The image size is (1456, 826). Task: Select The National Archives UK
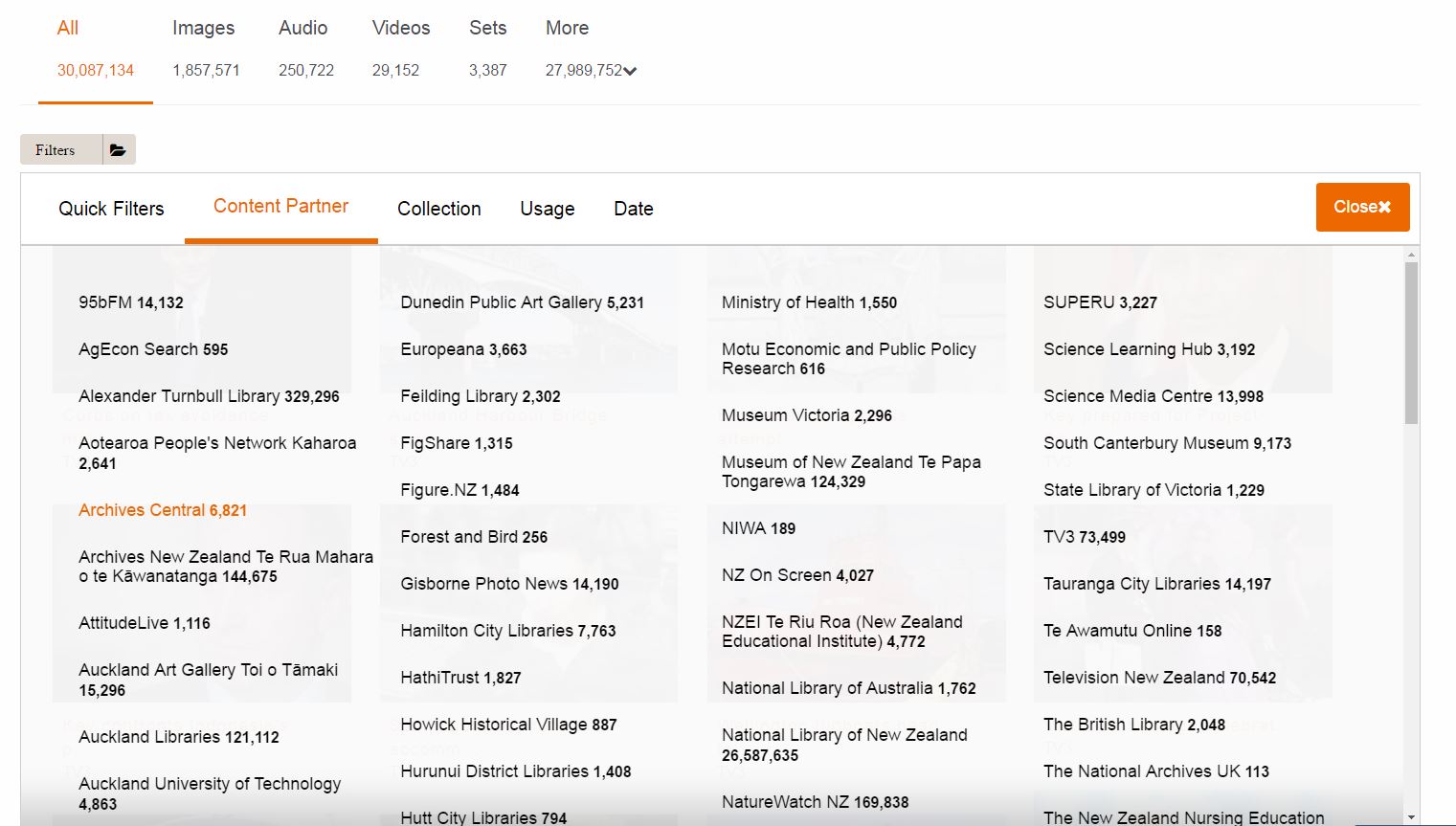(1156, 771)
